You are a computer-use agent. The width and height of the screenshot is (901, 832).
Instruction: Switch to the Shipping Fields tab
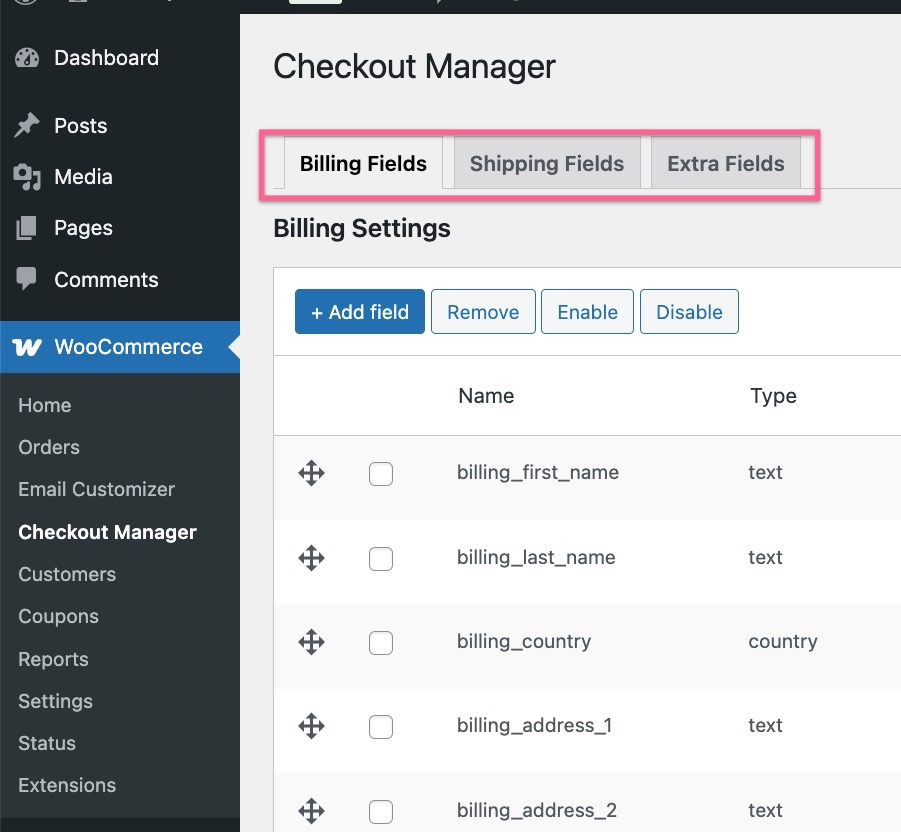pos(546,163)
